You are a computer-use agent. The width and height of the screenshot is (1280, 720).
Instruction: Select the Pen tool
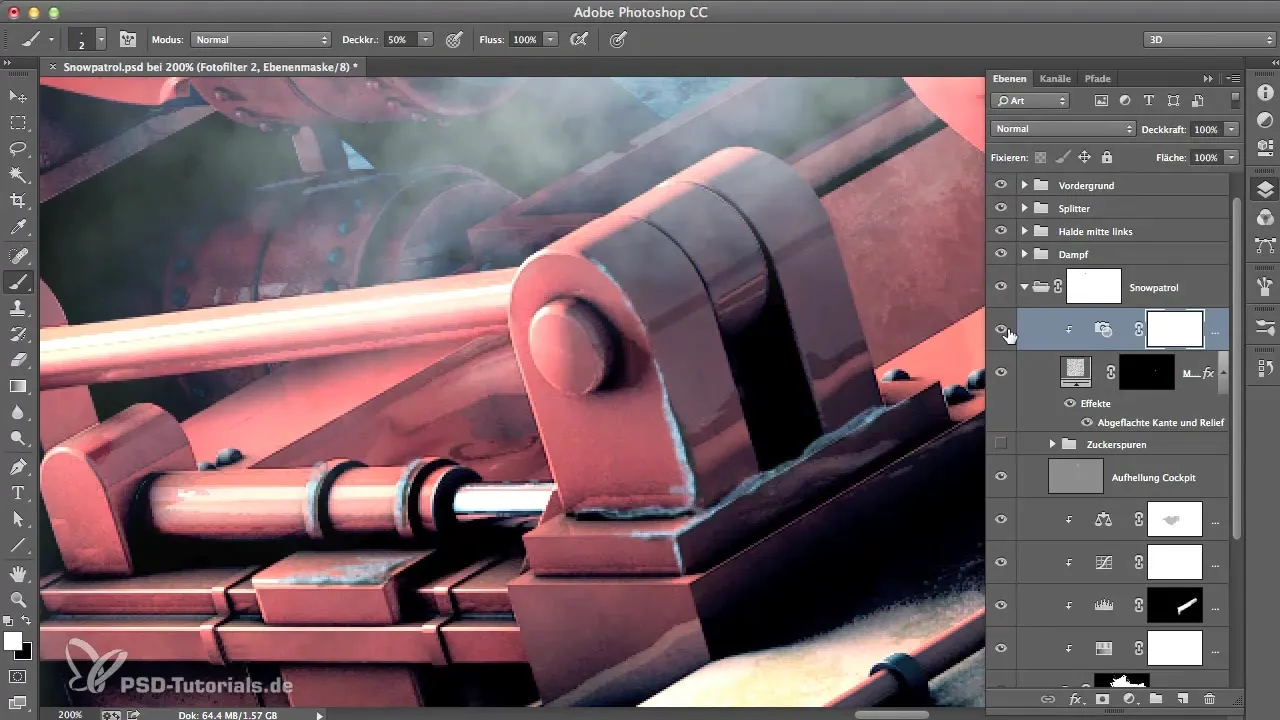click(17, 467)
